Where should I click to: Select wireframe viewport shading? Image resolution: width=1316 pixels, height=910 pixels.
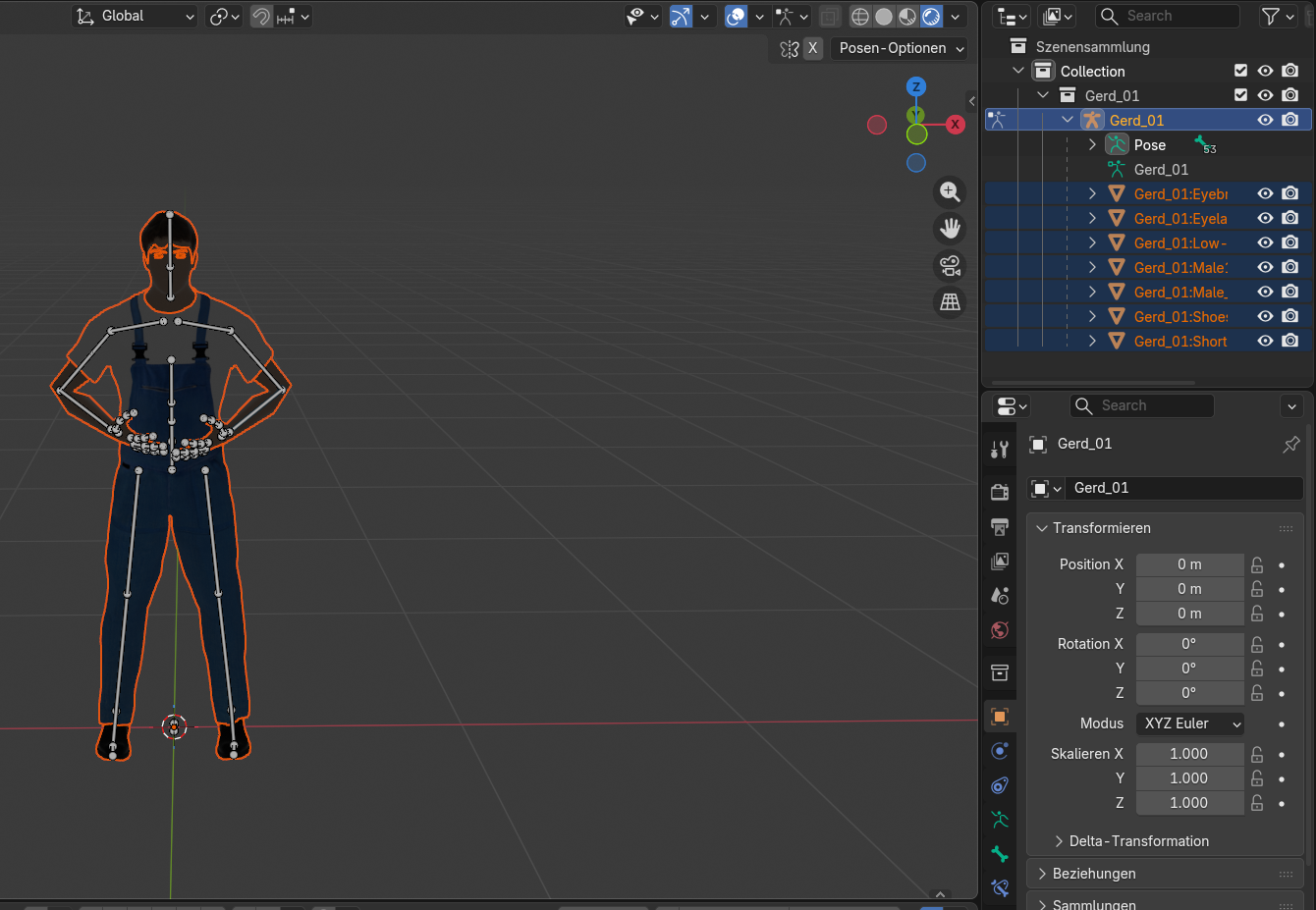coord(860,17)
